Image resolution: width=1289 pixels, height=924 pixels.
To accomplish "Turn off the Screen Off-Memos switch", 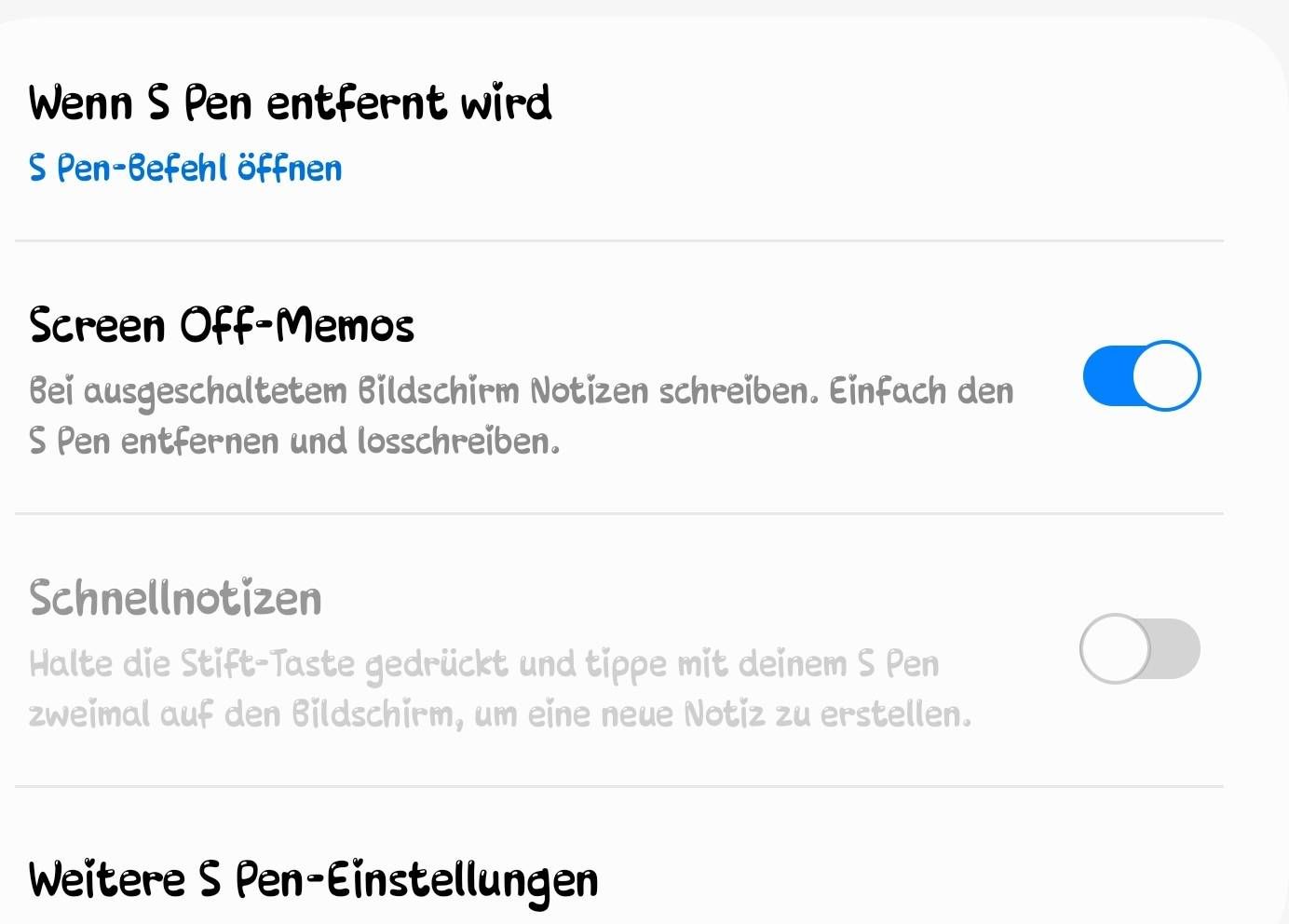I will tap(1142, 375).
